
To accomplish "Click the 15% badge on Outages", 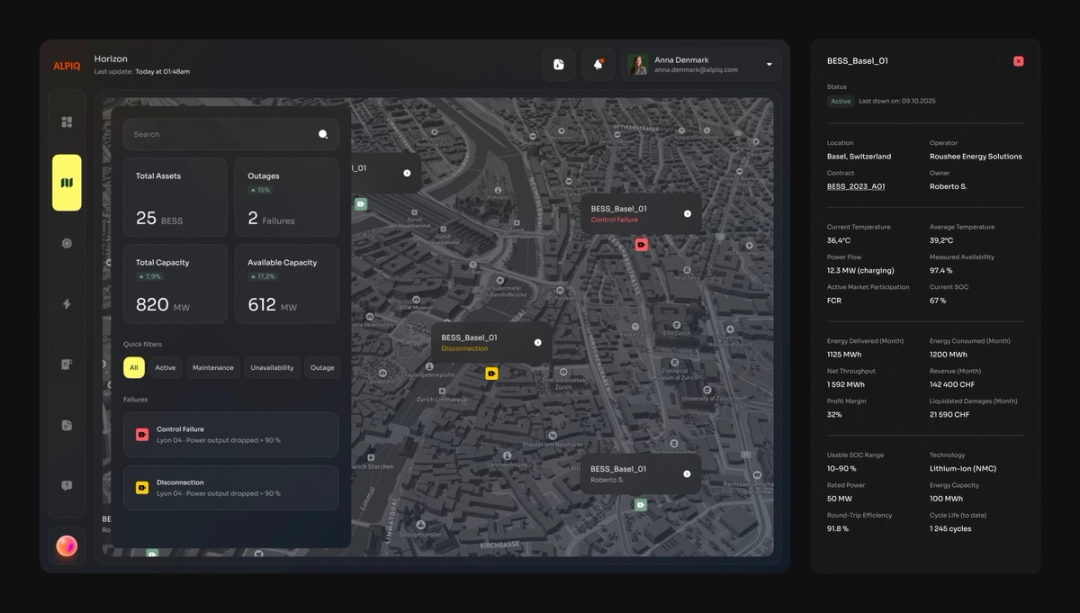I will click(260, 190).
